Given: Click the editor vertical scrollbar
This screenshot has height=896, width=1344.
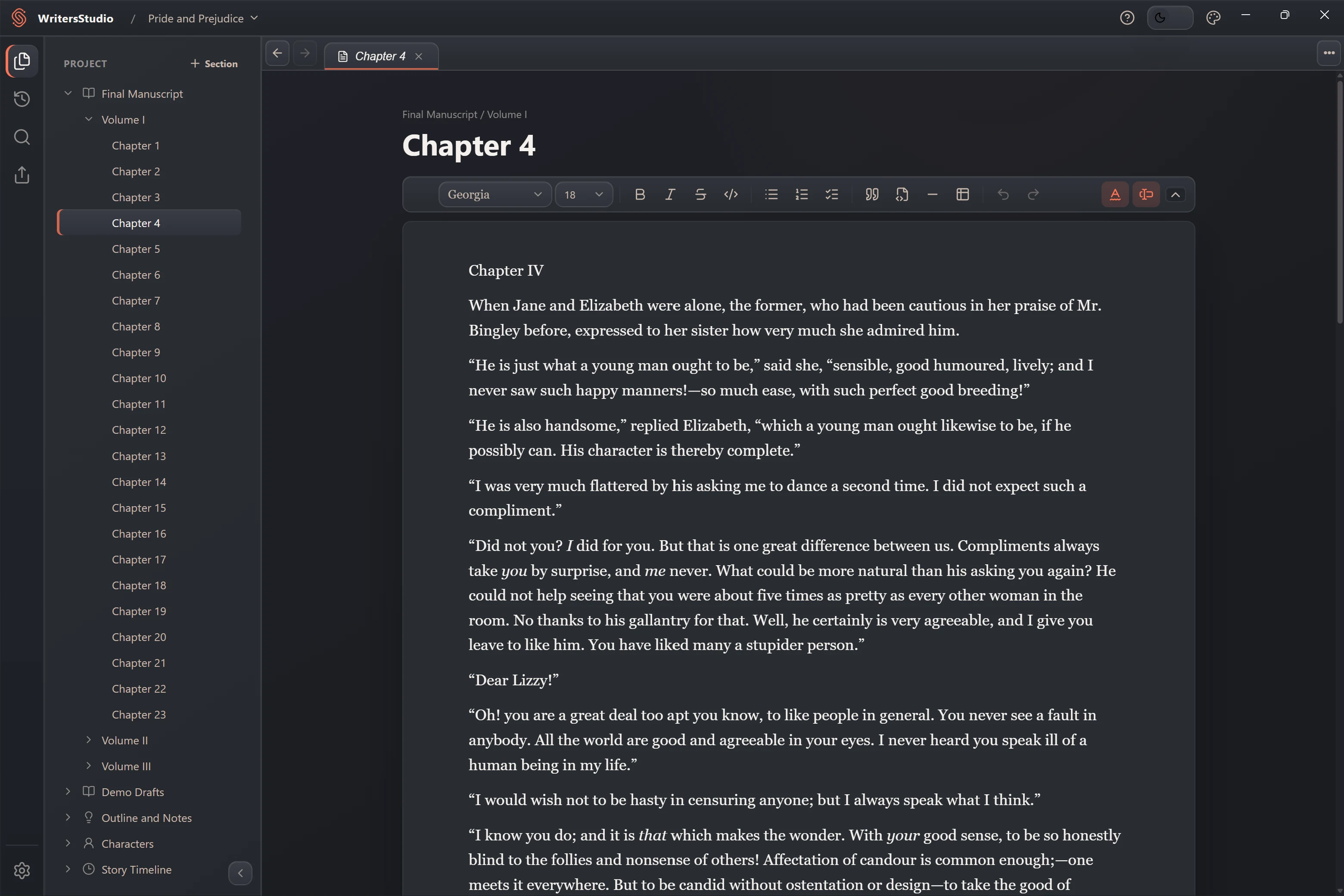Looking at the screenshot, I should pyautogui.click(x=1339, y=203).
